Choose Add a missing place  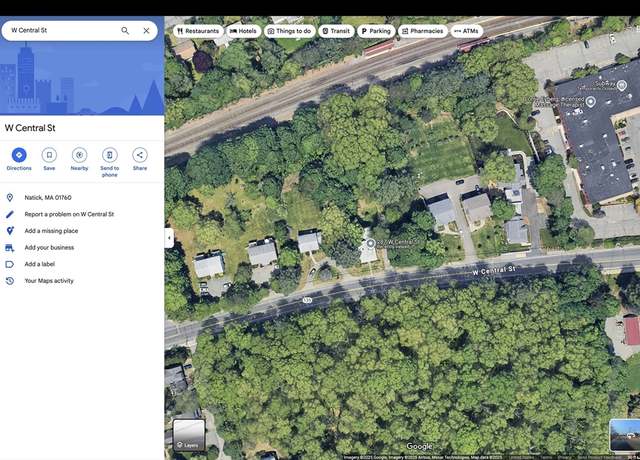(82, 231)
